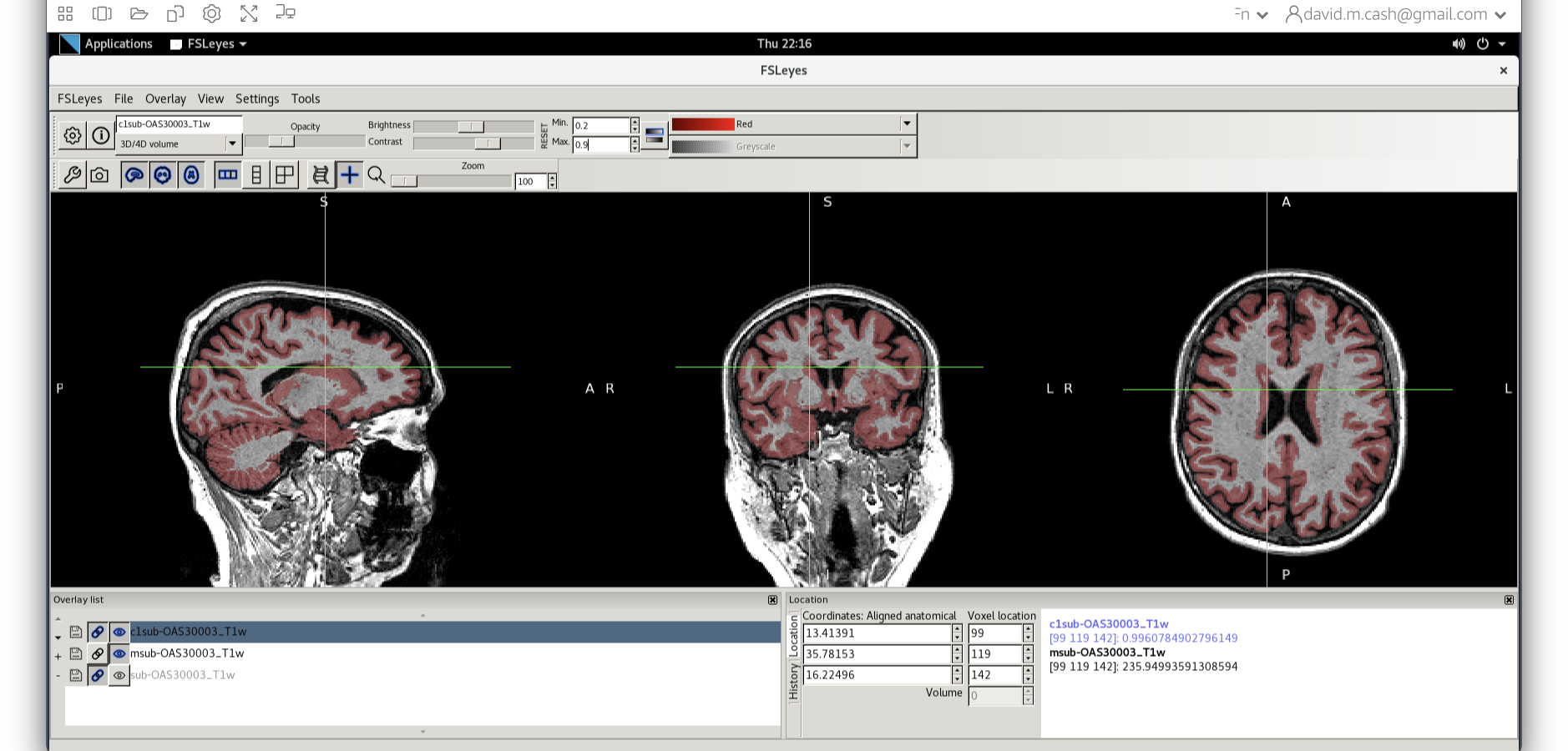
Task: Open the File menu
Action: tap(124, 98)
